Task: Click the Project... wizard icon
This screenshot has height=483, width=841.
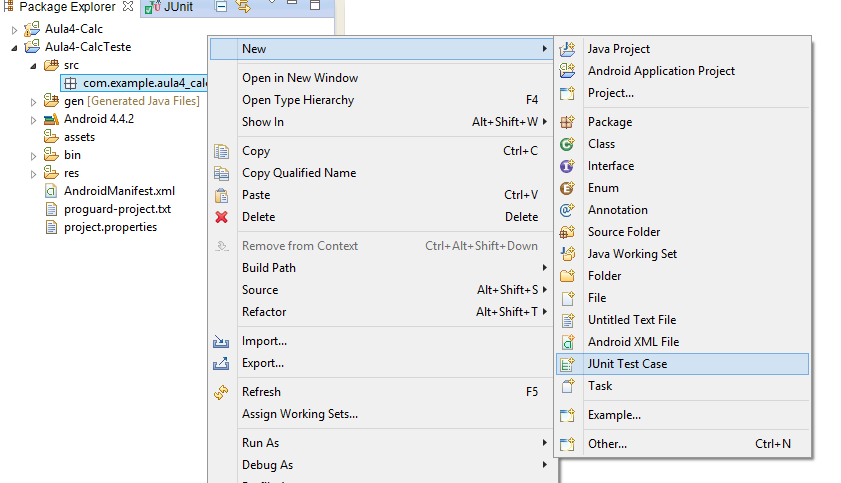Action: (567, 93)
